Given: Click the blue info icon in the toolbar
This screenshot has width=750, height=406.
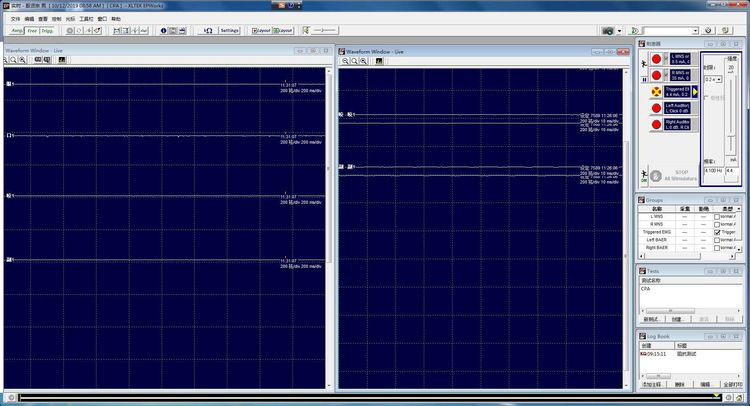Looking at the screenshot, I should pyautogui.click(x=164, y=30).
